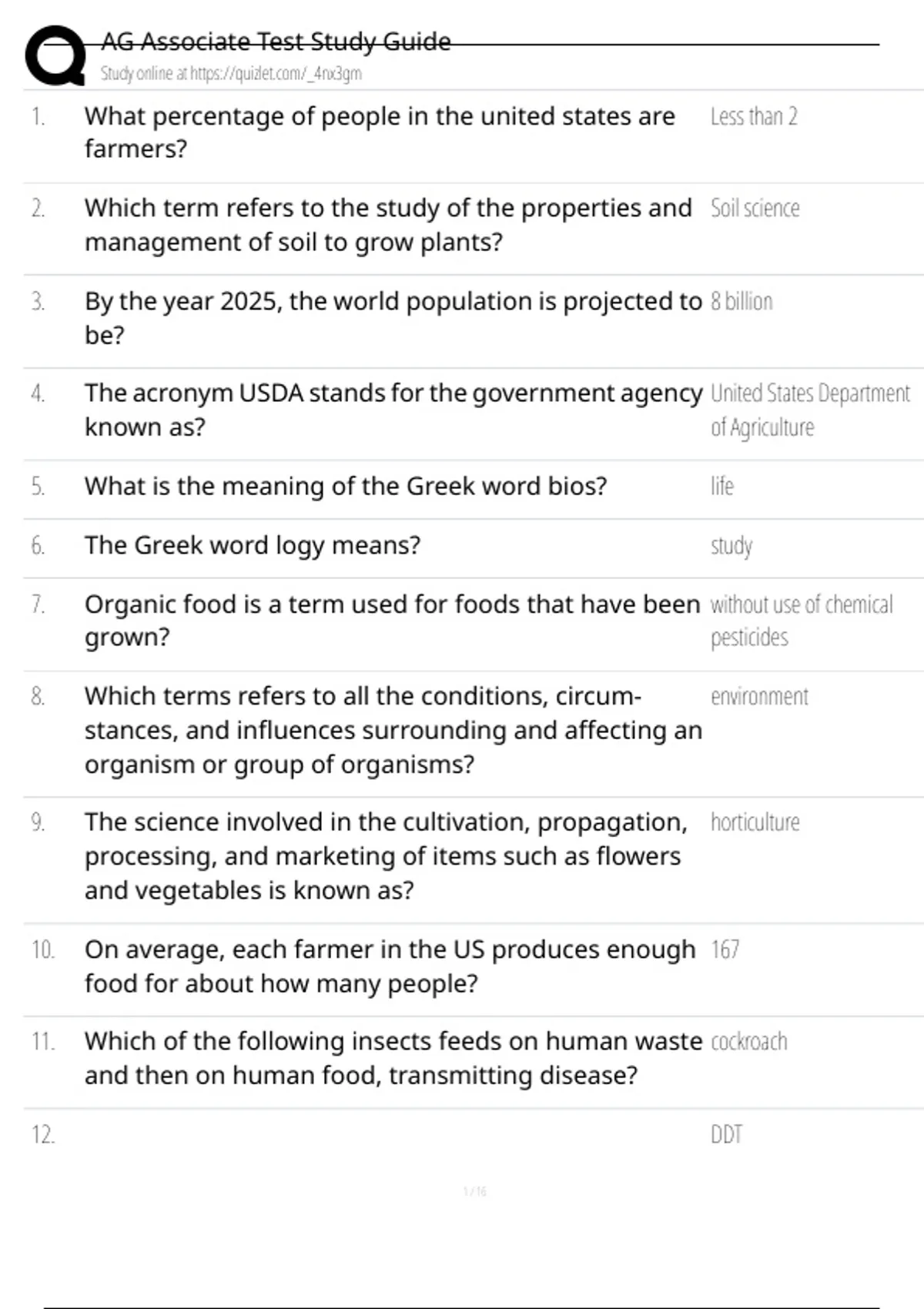Select 'United States Department of Agriculture' answer

coord(808,410)
